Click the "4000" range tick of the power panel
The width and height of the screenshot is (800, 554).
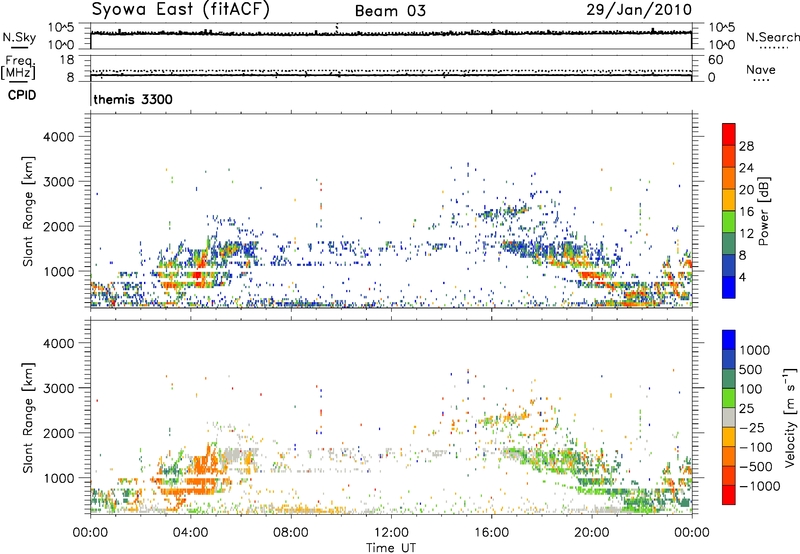click(x=58, y=137)
